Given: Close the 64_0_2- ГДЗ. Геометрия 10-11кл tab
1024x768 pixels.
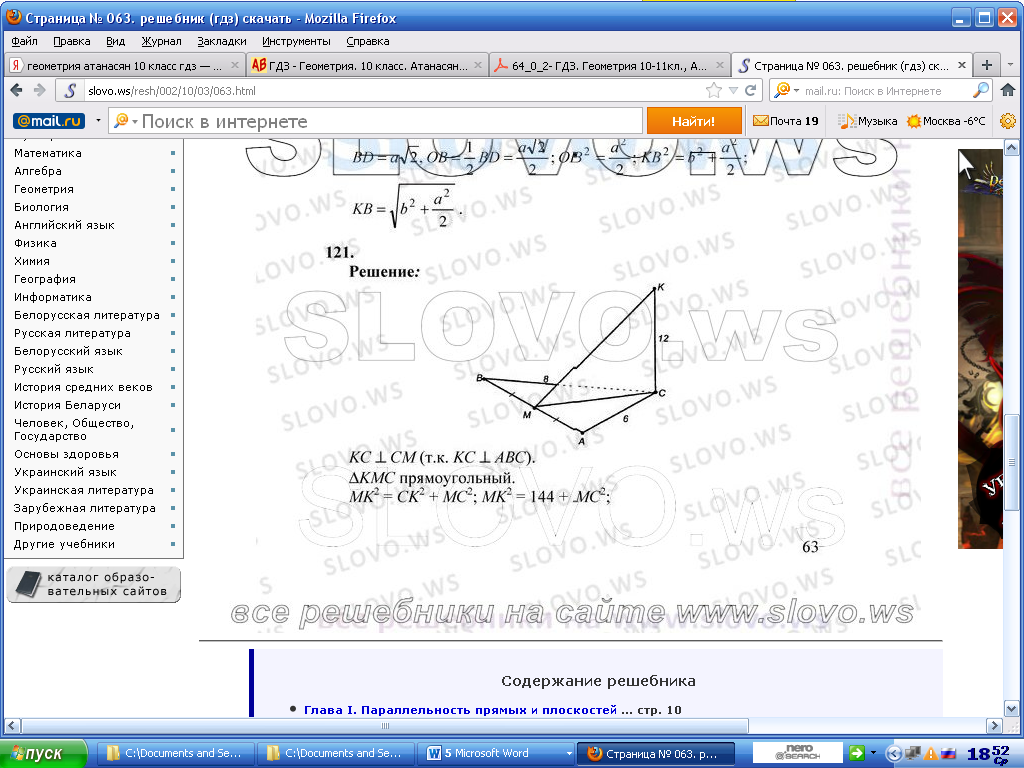Looking at the screenshot, I should 720,65.
